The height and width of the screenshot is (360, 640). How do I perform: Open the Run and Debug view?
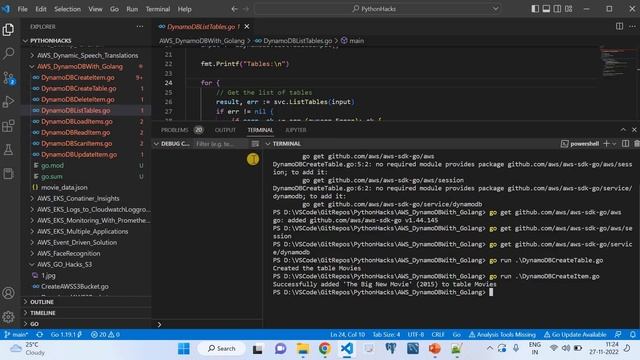[x=8, y=102]
